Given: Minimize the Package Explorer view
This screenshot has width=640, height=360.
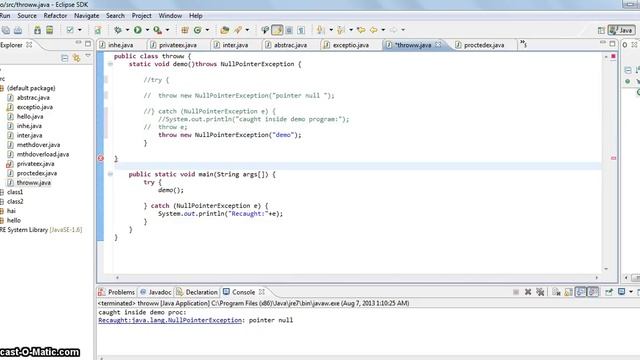Looking at the screenshot, I should [78, 43].
